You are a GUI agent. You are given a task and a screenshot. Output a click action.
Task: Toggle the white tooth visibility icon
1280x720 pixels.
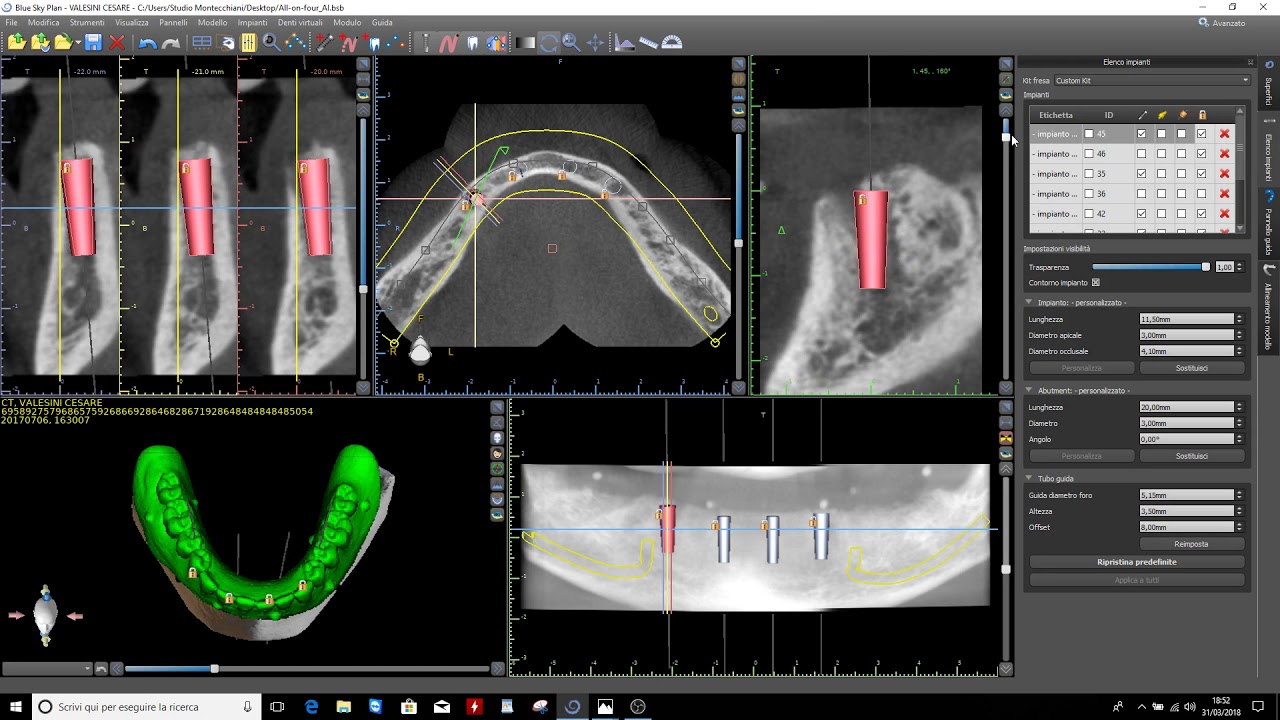pos(472,43)
